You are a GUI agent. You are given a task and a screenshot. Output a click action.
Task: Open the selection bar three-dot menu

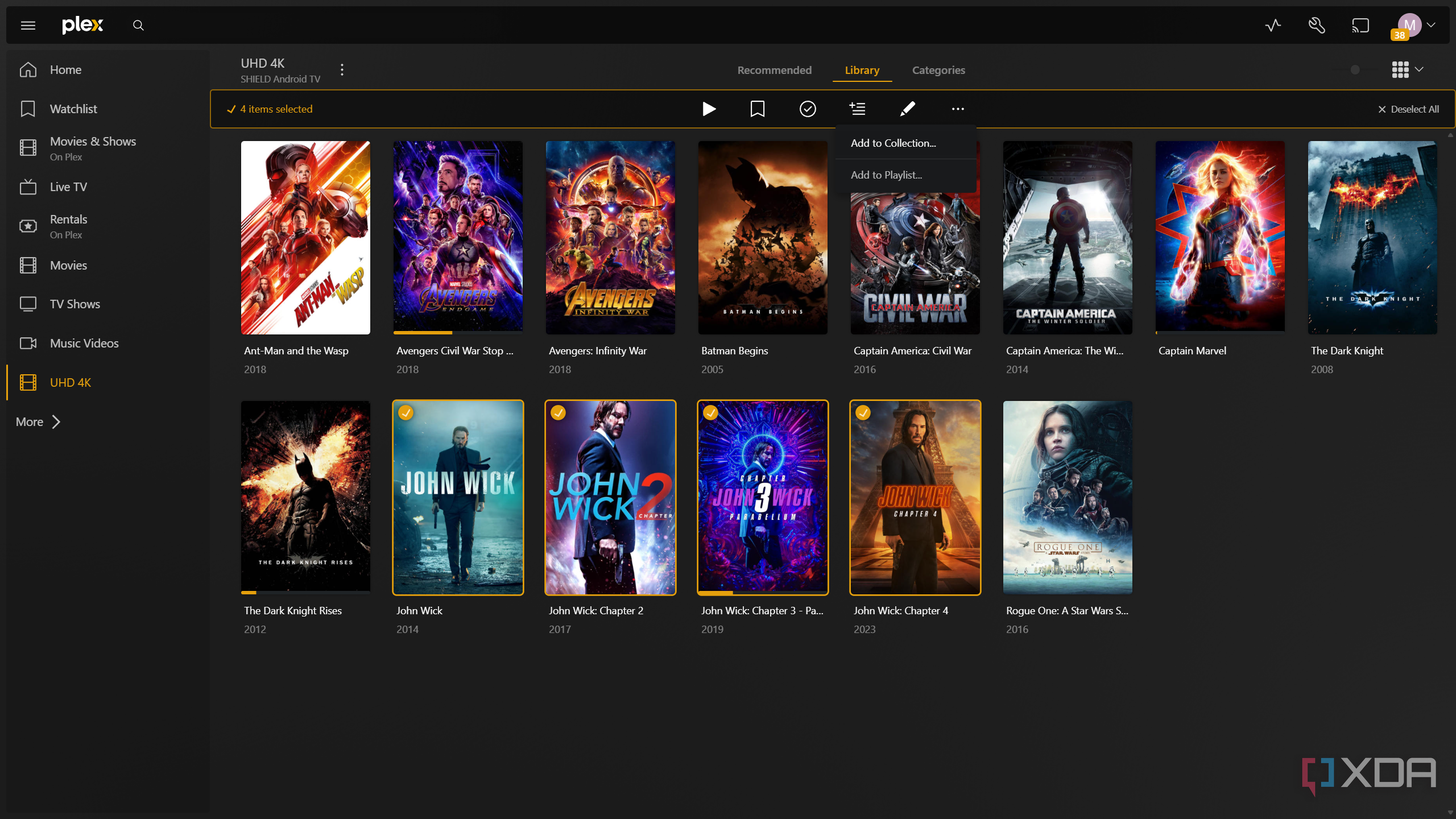[x=958, y=109]
